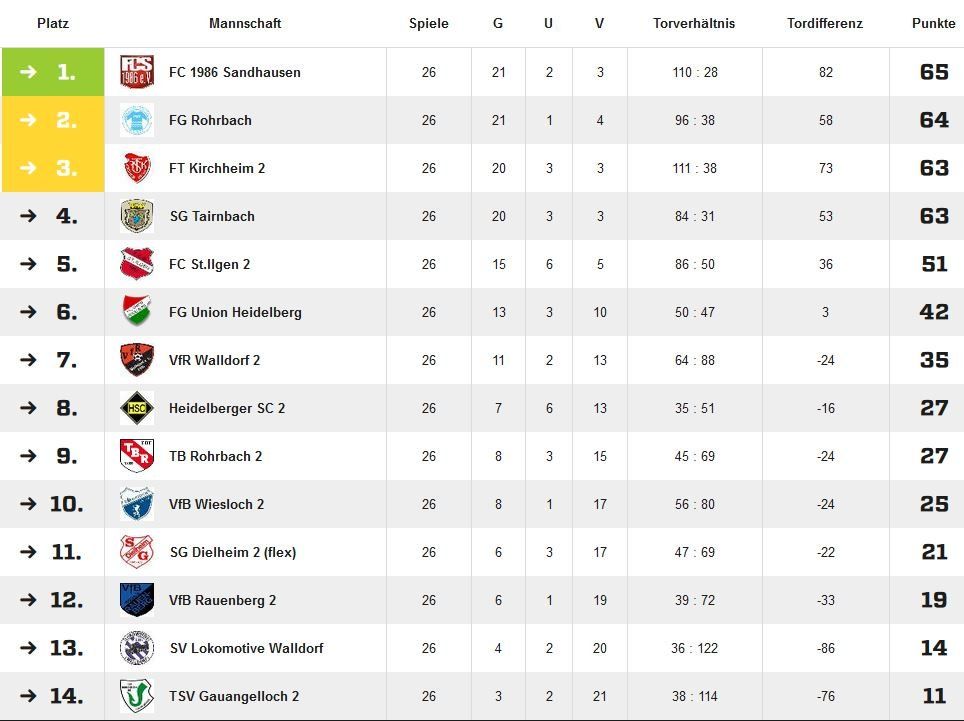964x721 pixels.
Task: Click the TSV Gauangelloch 2 green logo
Action: (x=136, y=696)
